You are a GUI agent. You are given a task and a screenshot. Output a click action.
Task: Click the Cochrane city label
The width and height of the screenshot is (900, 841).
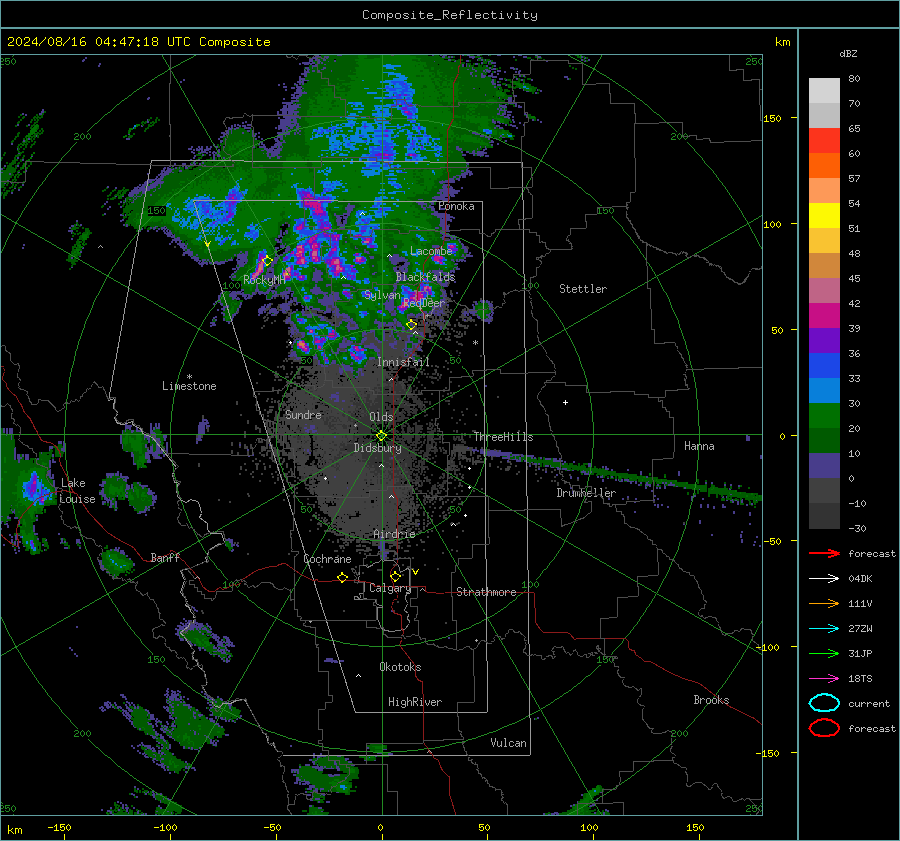point(327,559)
